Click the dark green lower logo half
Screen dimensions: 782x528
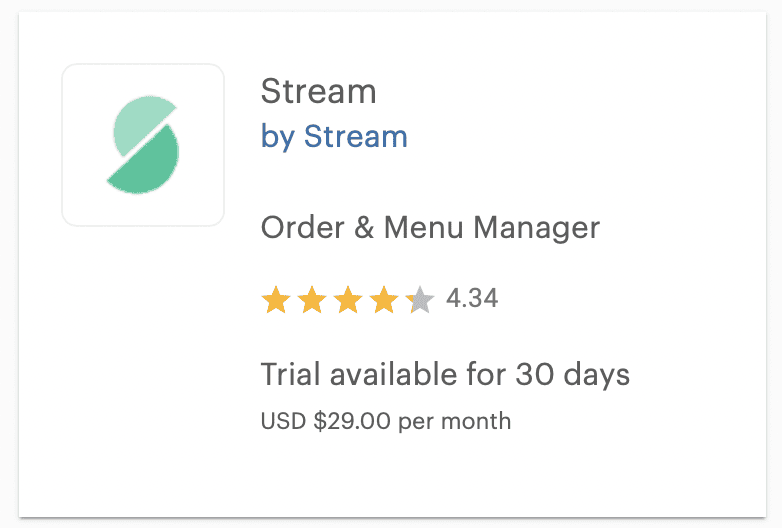click(x=147, y=162)
